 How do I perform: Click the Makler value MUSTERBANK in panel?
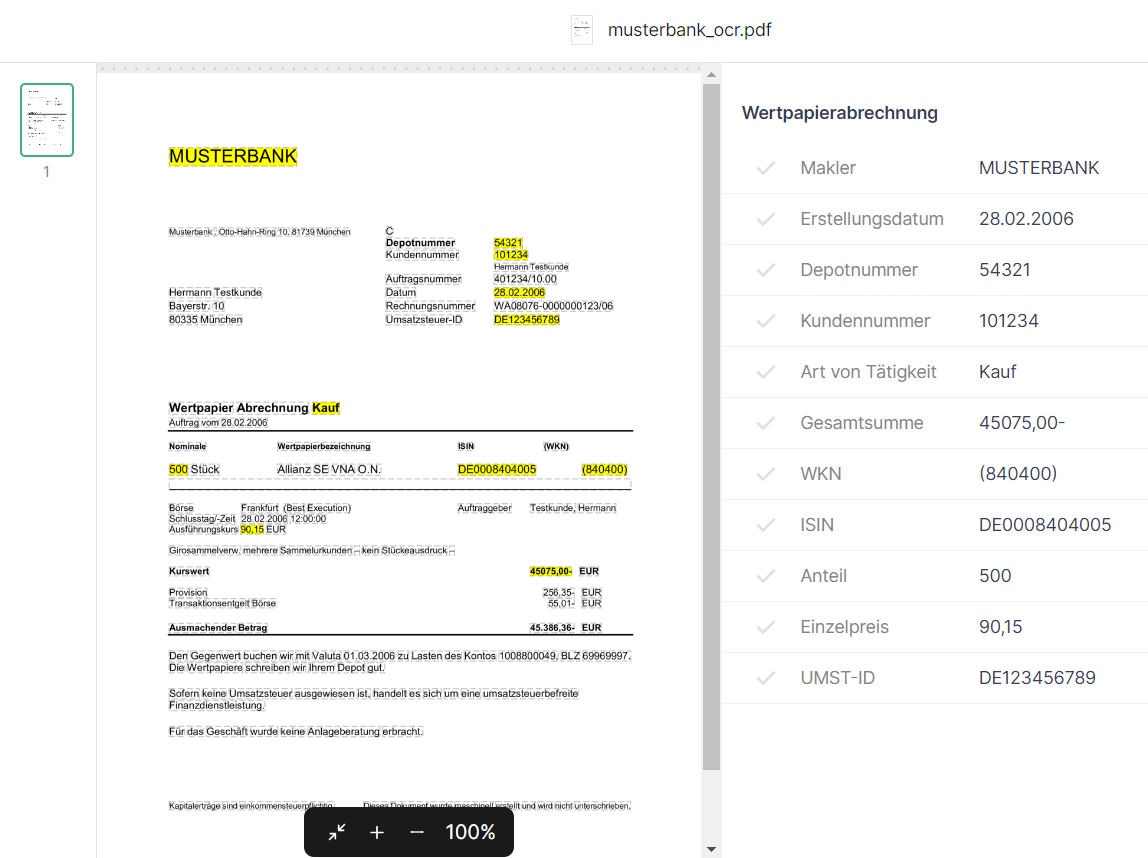pos(1039,168)
